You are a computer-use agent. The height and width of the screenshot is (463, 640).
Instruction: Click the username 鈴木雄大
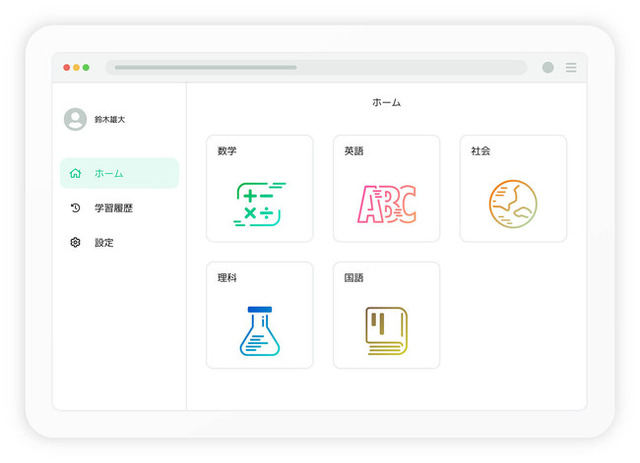click(x=110, y=120)
